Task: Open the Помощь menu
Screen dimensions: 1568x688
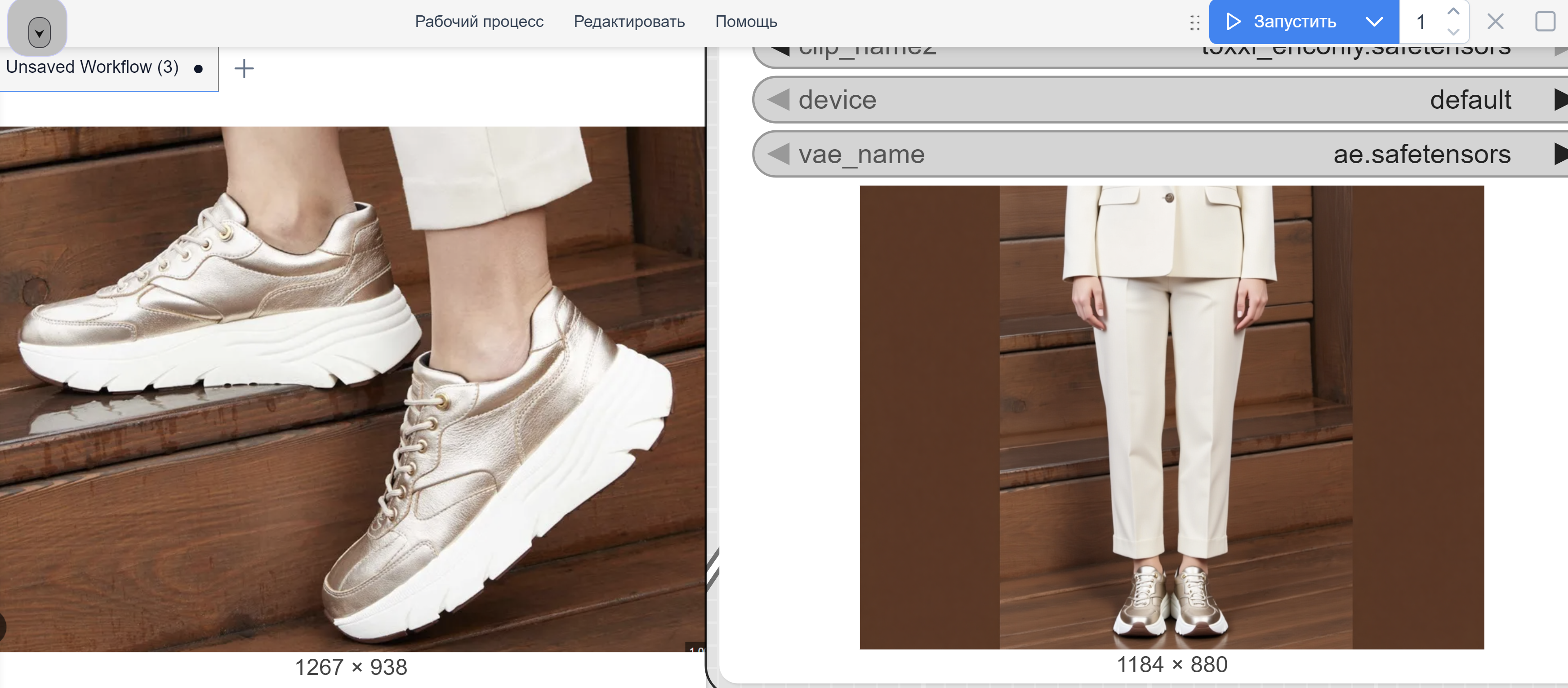Action: click(x=746, y=22)
